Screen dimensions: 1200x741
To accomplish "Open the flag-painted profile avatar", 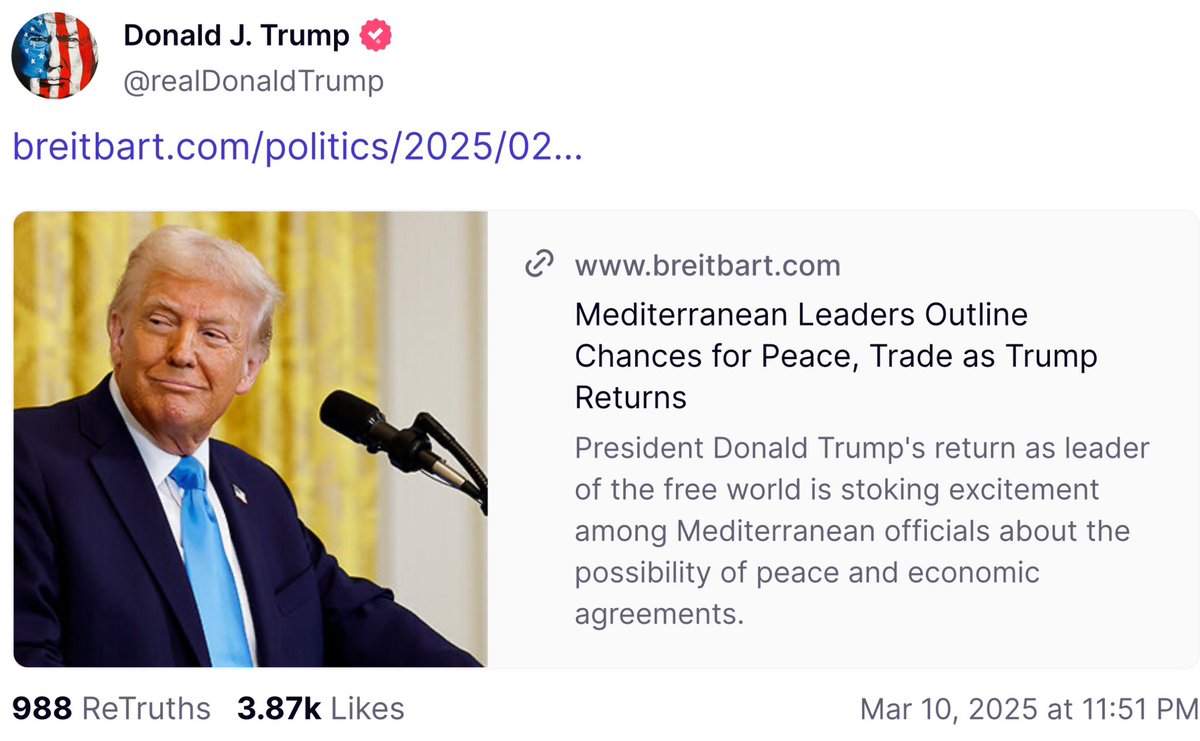I will tap(55, 56).
